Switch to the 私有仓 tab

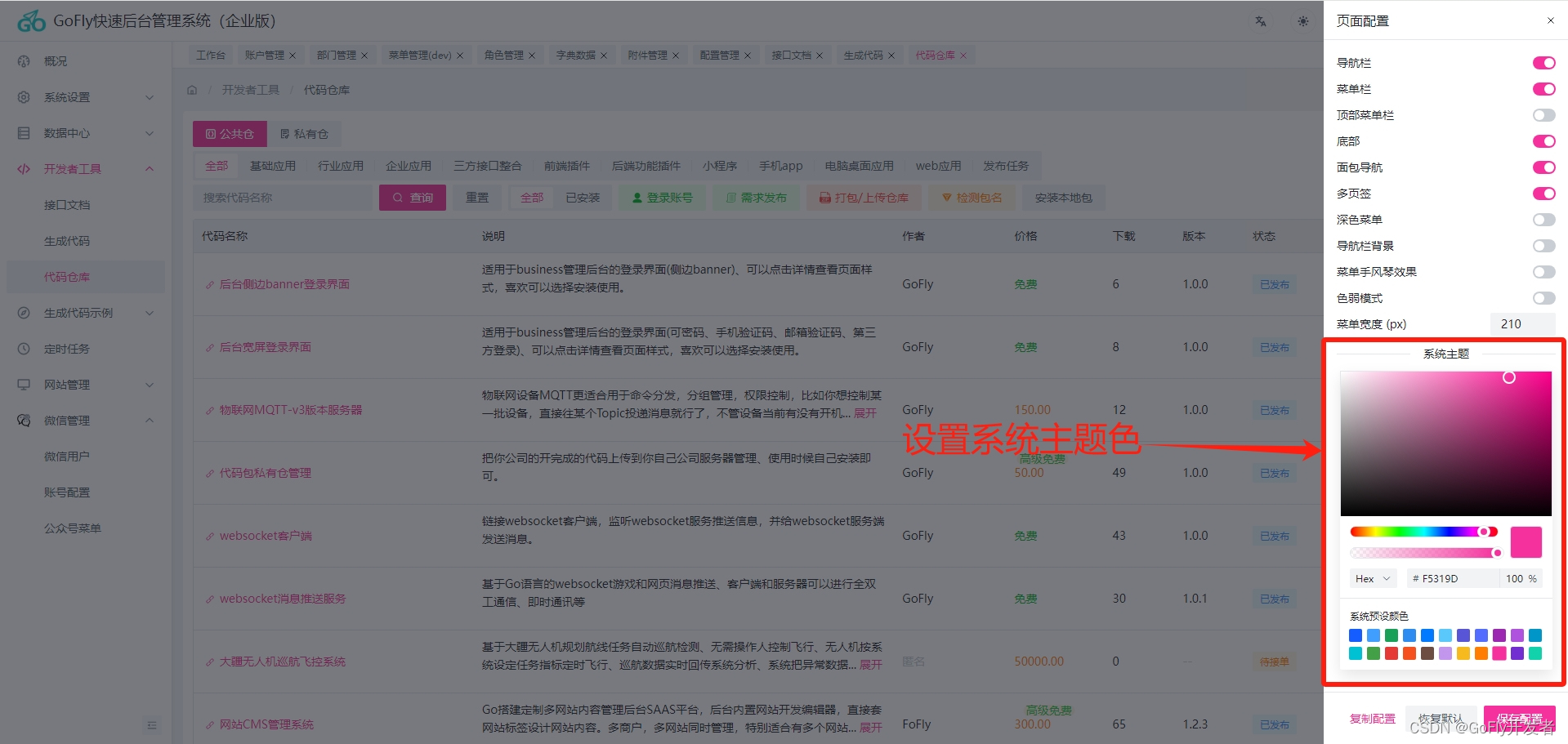tap(304, 133)
